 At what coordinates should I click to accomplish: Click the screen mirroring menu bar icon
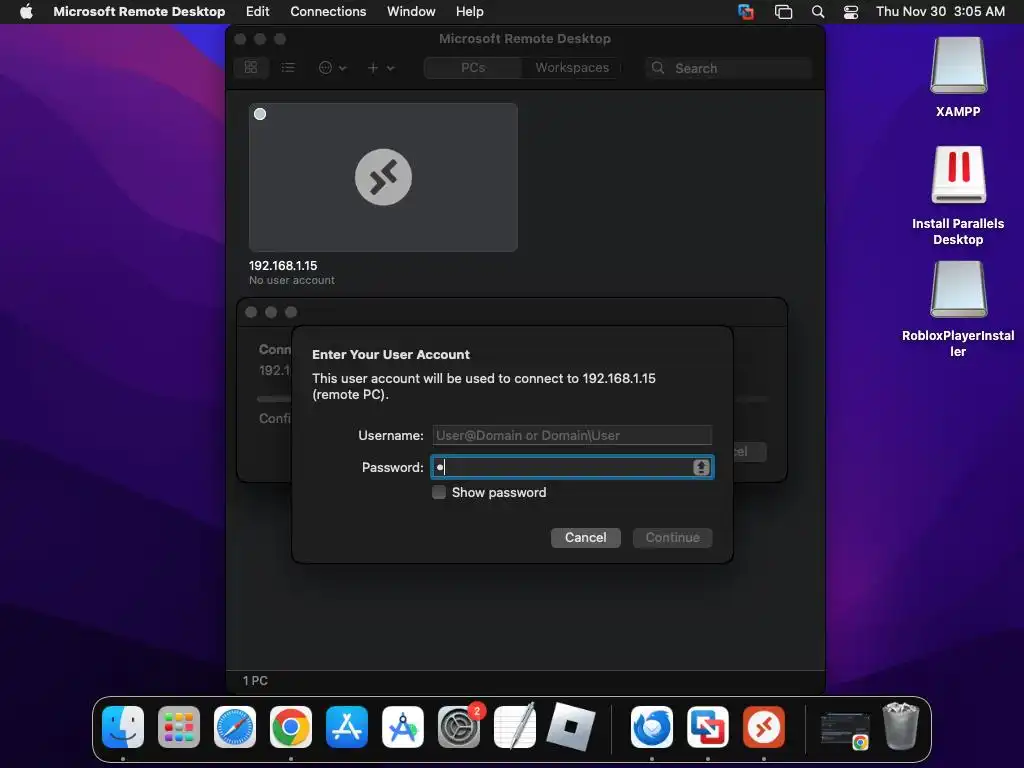[x=783, y=12]
